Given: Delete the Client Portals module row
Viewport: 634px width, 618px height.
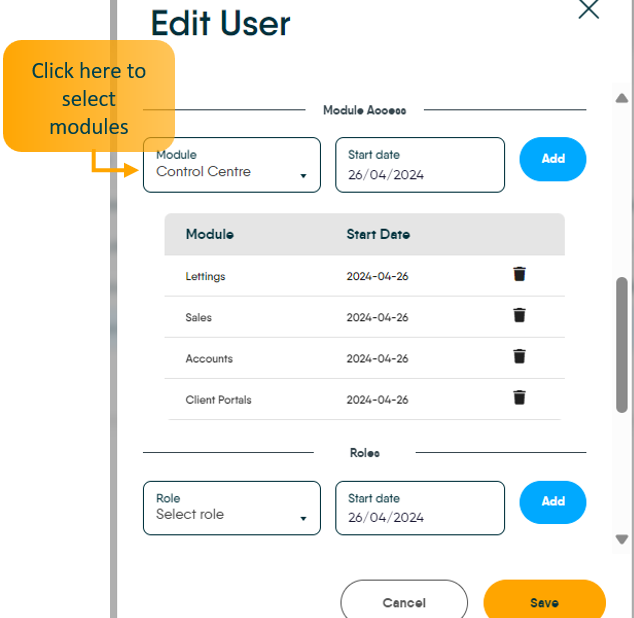Looking at the screenshot, I should [x=519, y=397].
